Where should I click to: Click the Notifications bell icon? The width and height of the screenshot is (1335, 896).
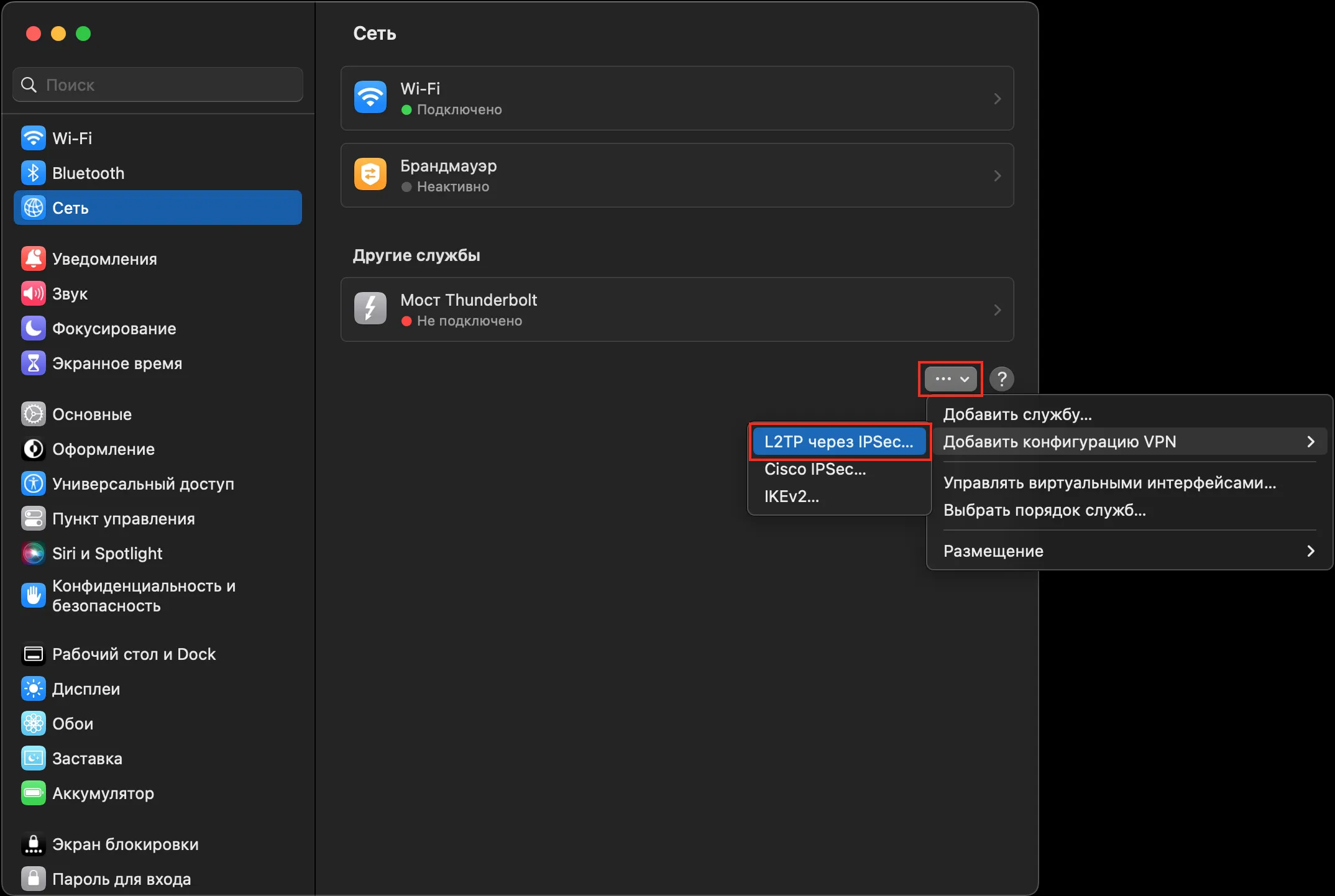click(33, 258)
